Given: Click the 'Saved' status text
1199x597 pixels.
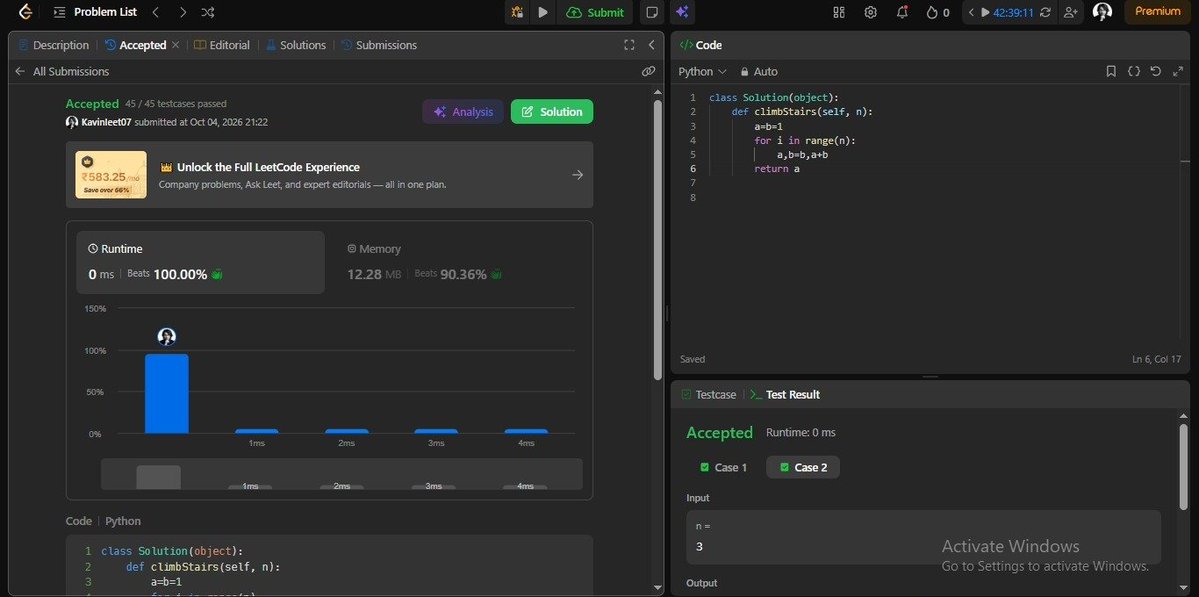Looking at the screenshot, I should tap(693, 359).
